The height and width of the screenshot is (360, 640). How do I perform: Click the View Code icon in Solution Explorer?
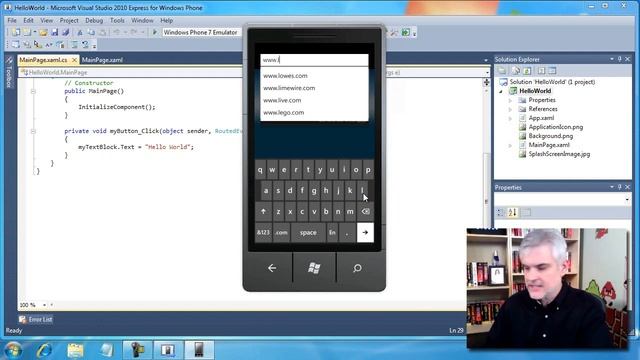[541, 71]
